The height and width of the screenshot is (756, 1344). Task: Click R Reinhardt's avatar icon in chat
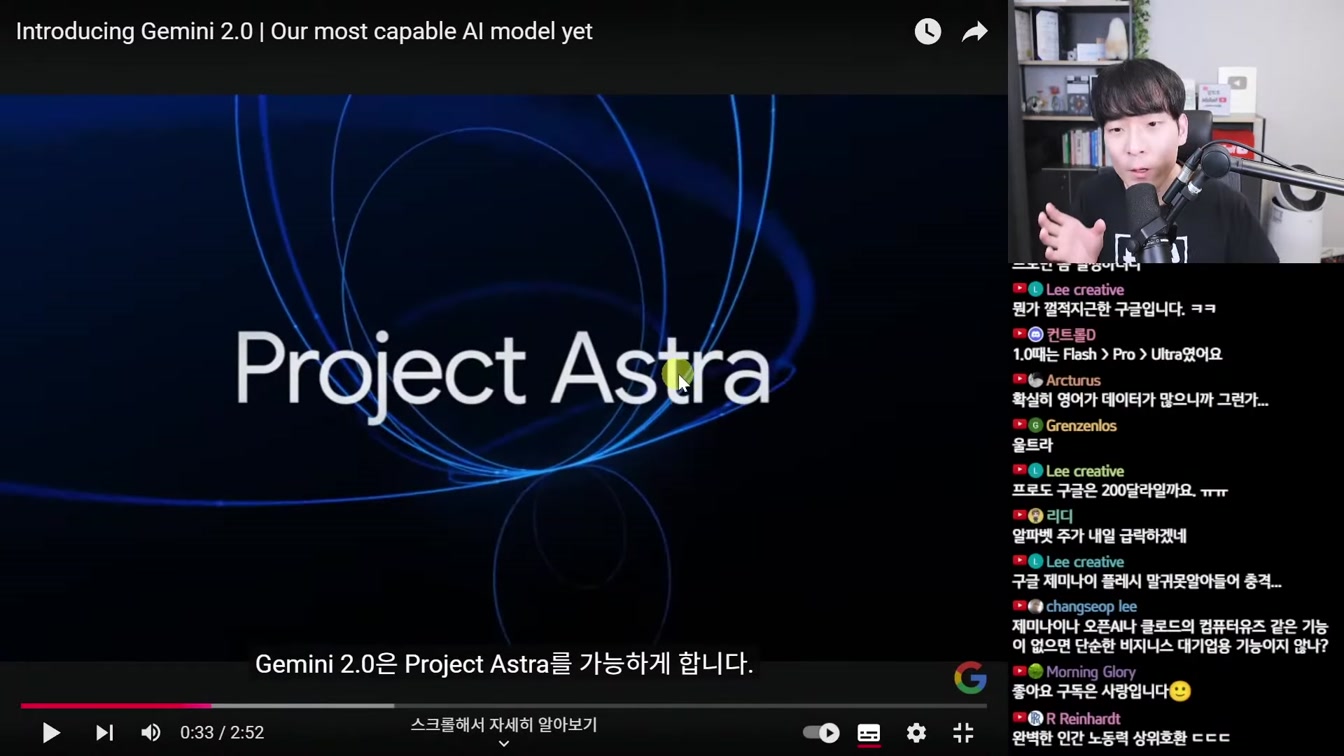(1036, 718)
